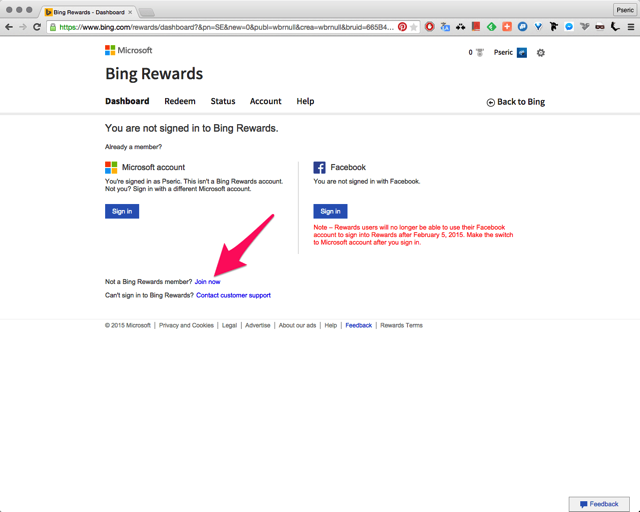Click the Feedback button at bottom right
This screenshot has height=512, width=640.
tap(599, 504)
